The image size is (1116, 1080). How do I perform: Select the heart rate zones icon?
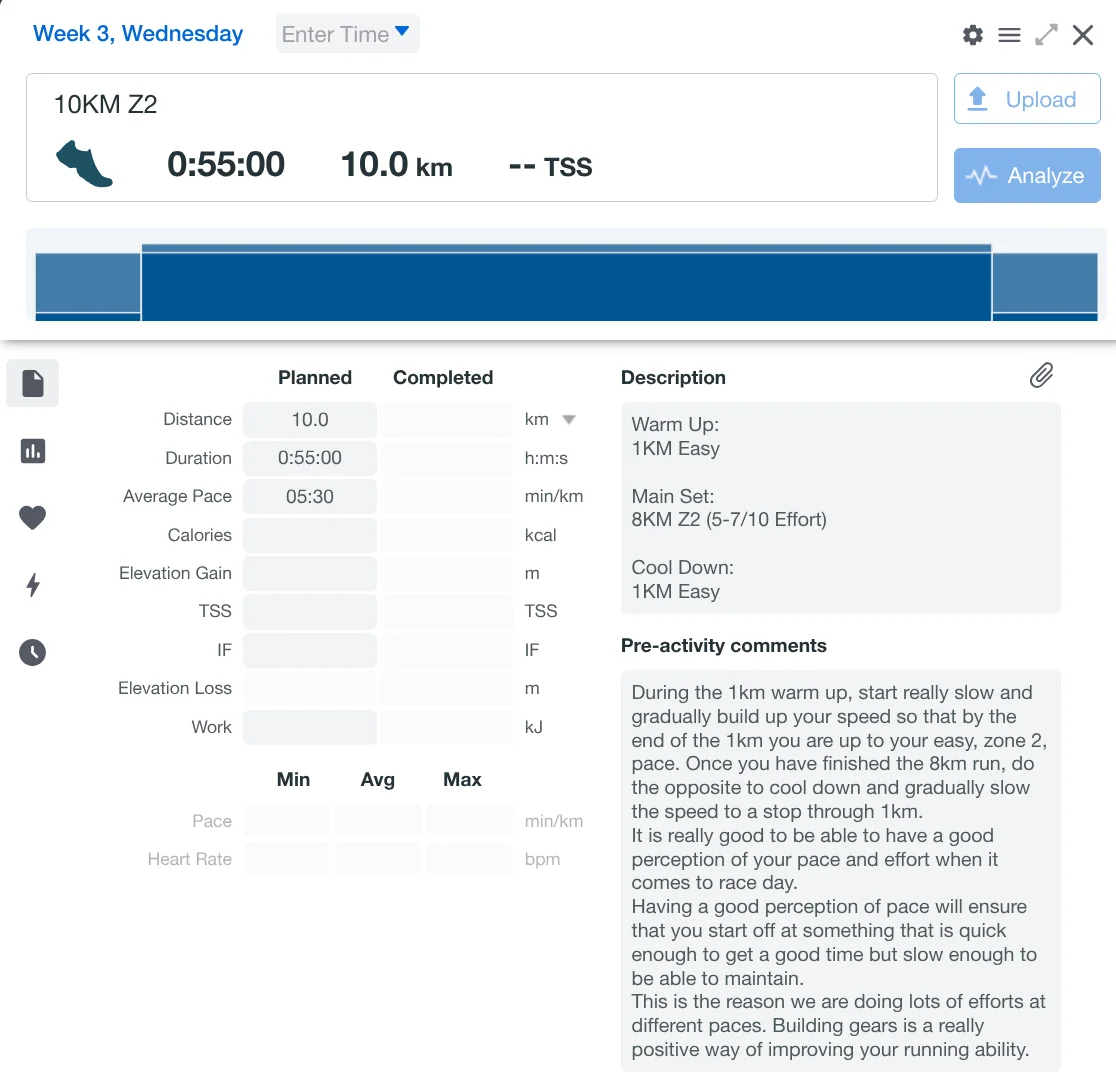[x=33, y=518]
